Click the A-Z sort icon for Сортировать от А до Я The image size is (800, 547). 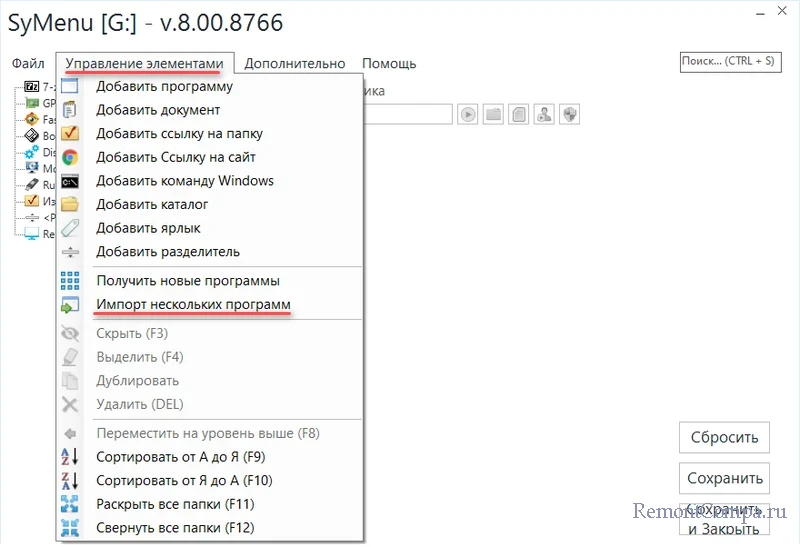pos(70,457)
